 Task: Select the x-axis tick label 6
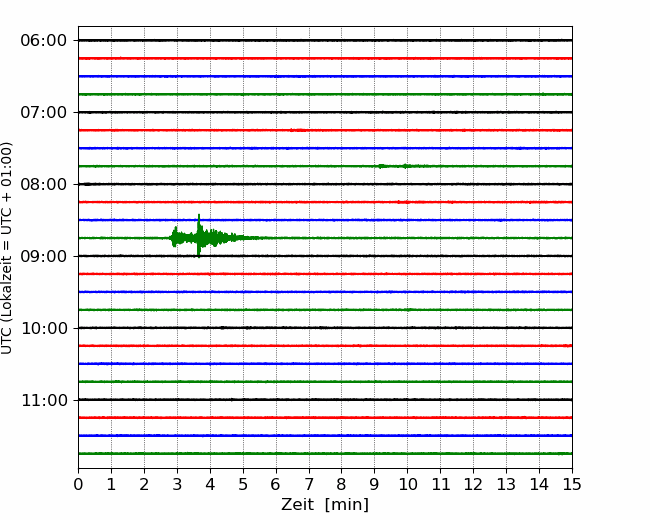[276, 484]
